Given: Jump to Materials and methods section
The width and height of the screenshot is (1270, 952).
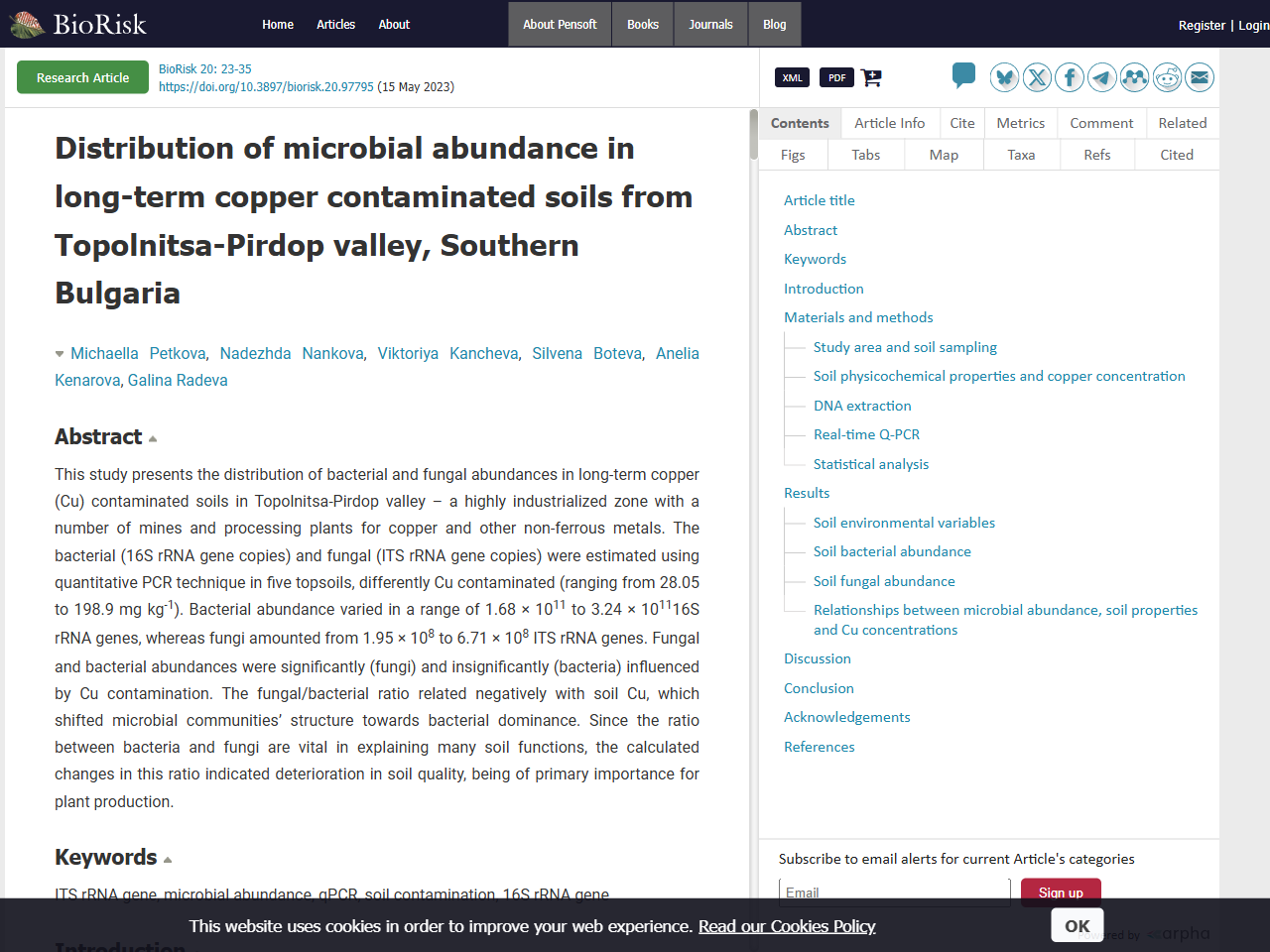Looking at the screenshot, I should tap(858, 317).
